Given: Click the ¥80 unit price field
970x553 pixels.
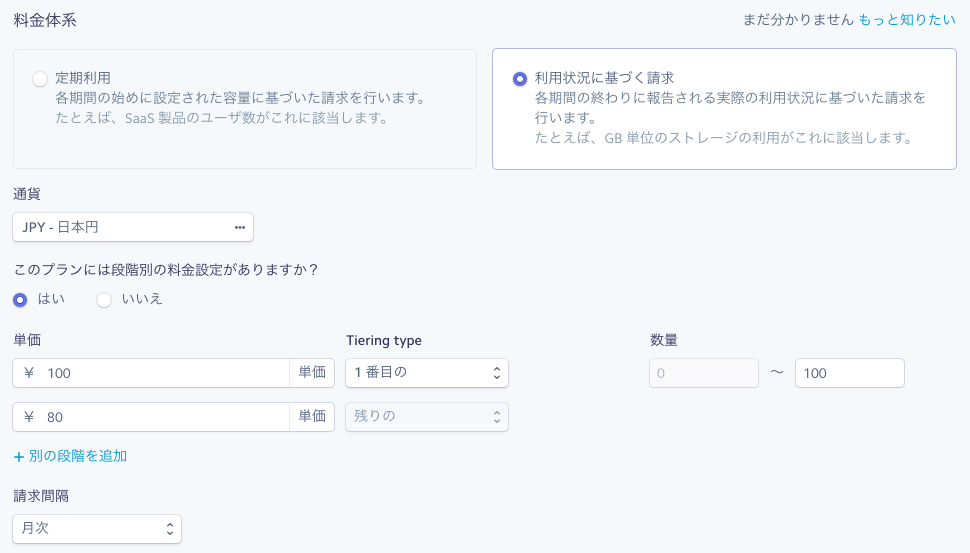Looking at the screenshot, I should coord(151,417).
